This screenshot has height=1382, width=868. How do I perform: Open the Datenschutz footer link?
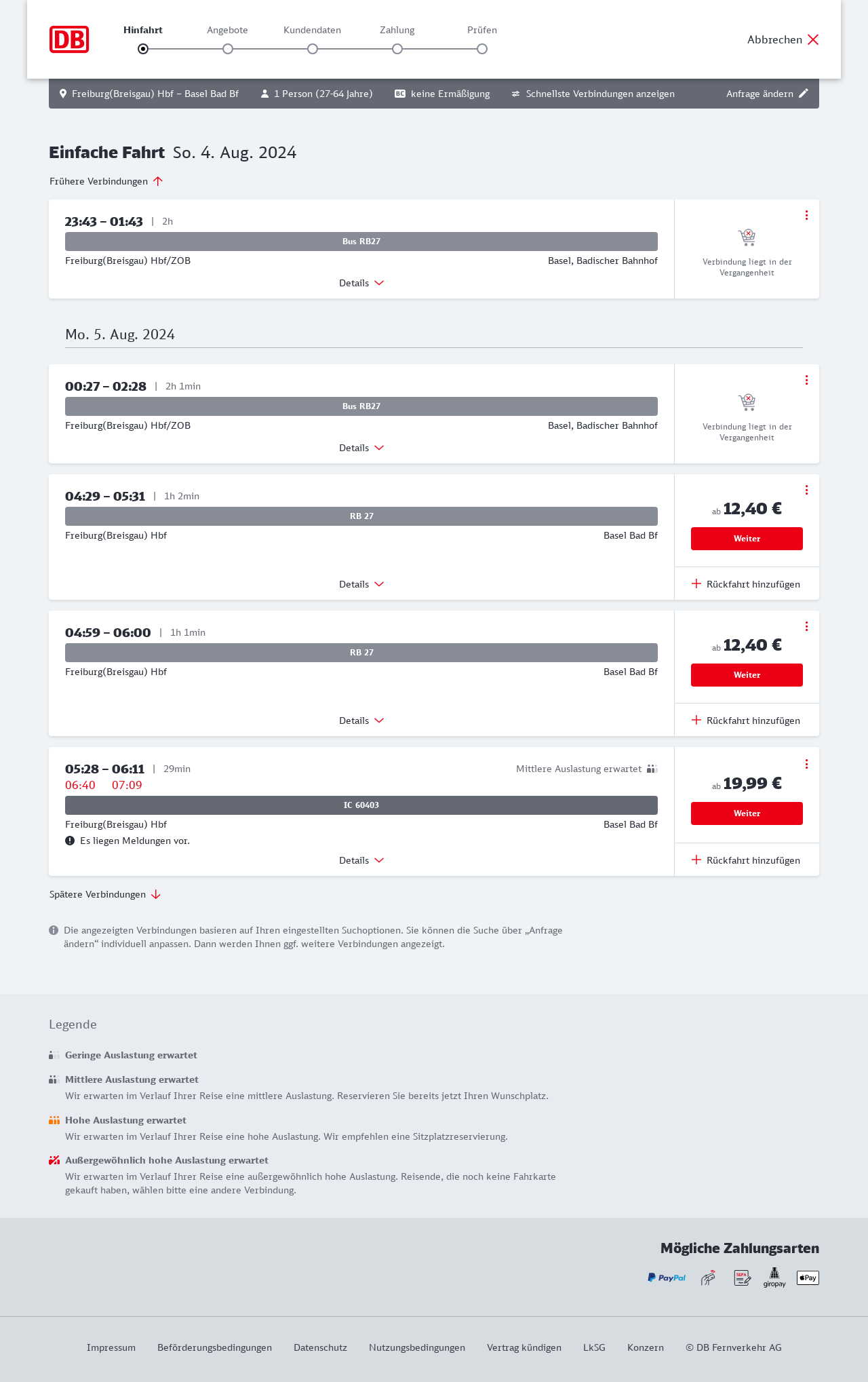click(320, 1347)
